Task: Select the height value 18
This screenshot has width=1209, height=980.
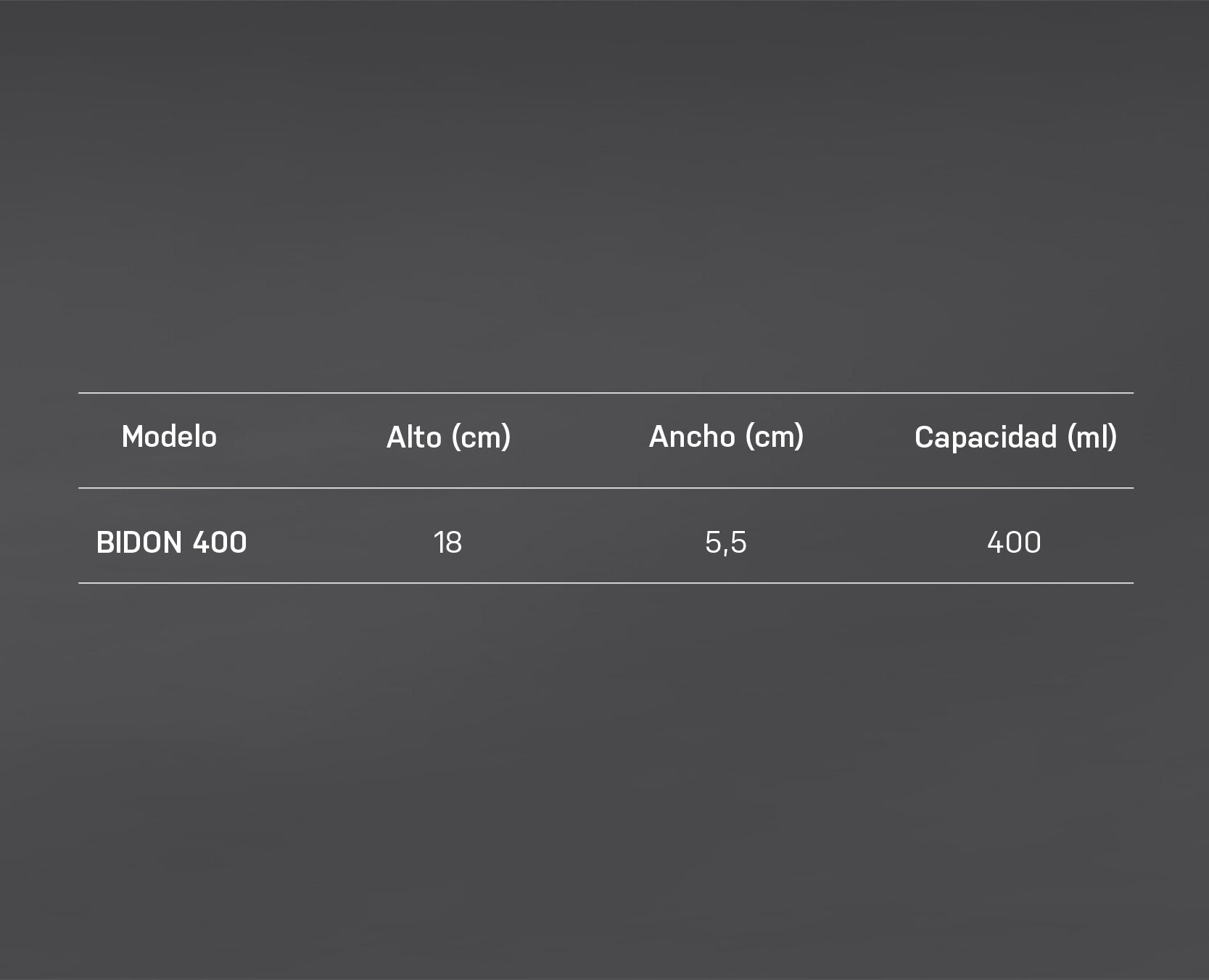Action: tap(447, 543)
